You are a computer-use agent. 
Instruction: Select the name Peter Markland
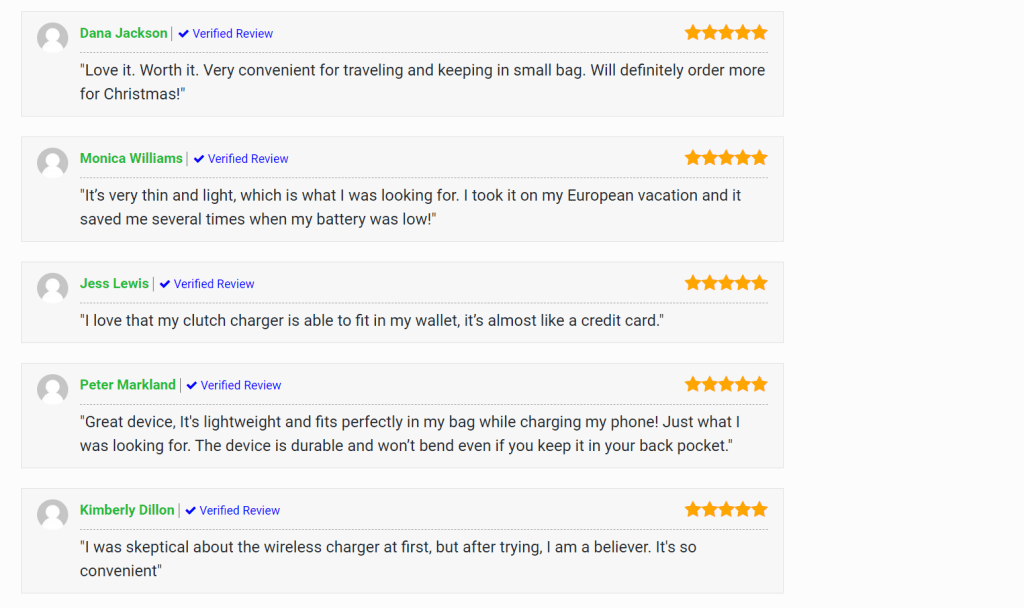tap(127, 385)
